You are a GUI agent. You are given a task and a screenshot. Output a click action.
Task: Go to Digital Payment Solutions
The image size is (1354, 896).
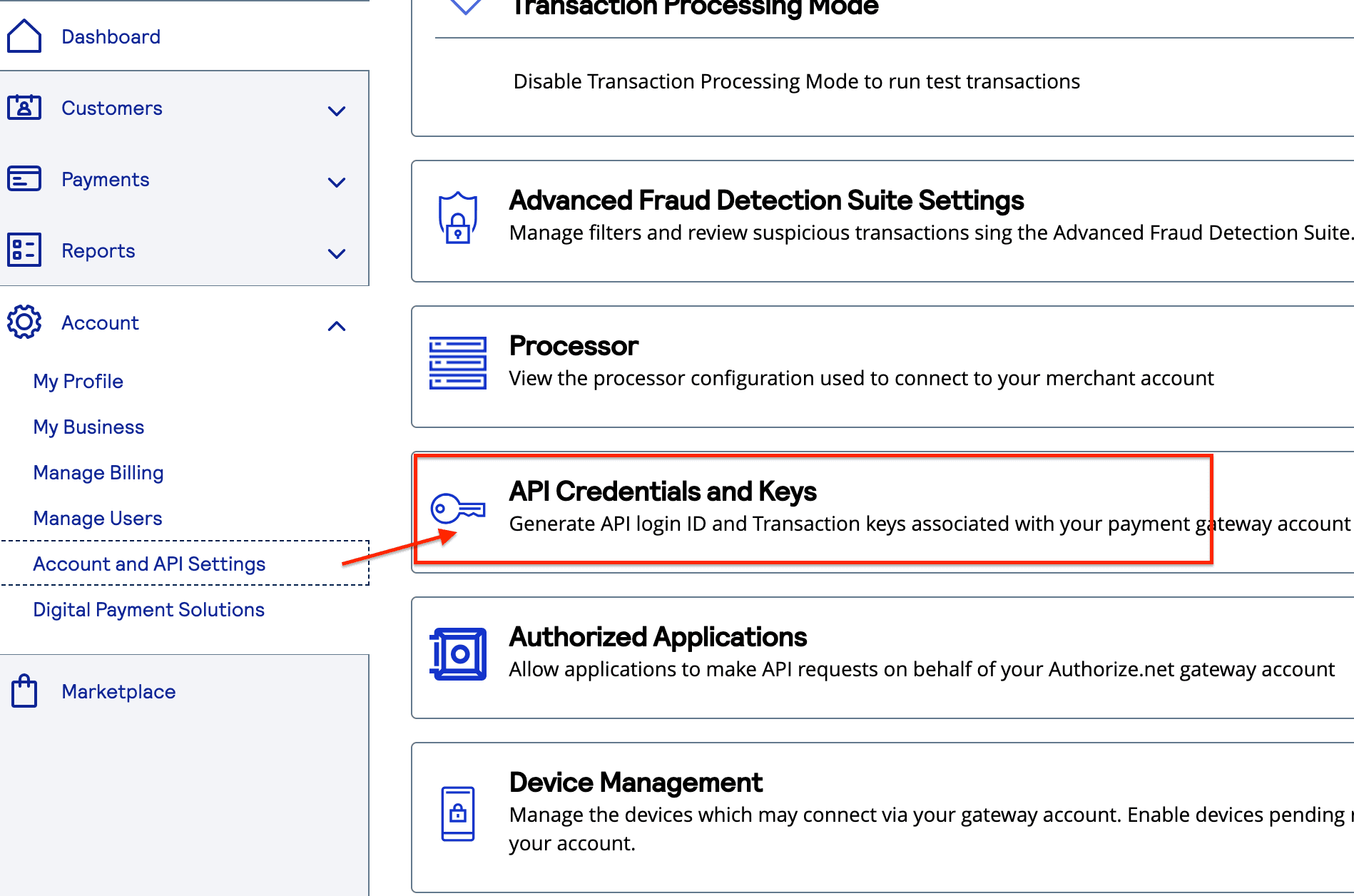tap(149, 610)
